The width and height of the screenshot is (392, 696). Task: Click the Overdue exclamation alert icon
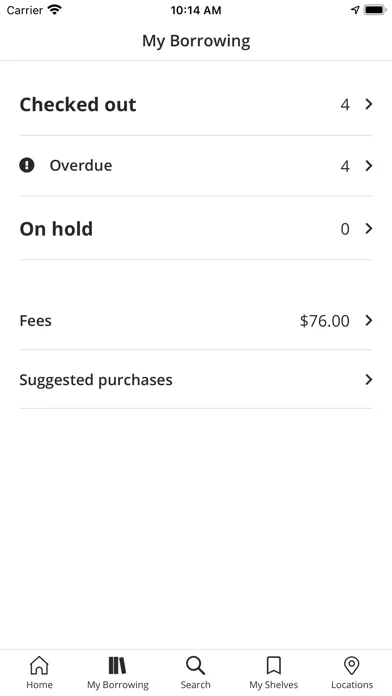point(27,166)
